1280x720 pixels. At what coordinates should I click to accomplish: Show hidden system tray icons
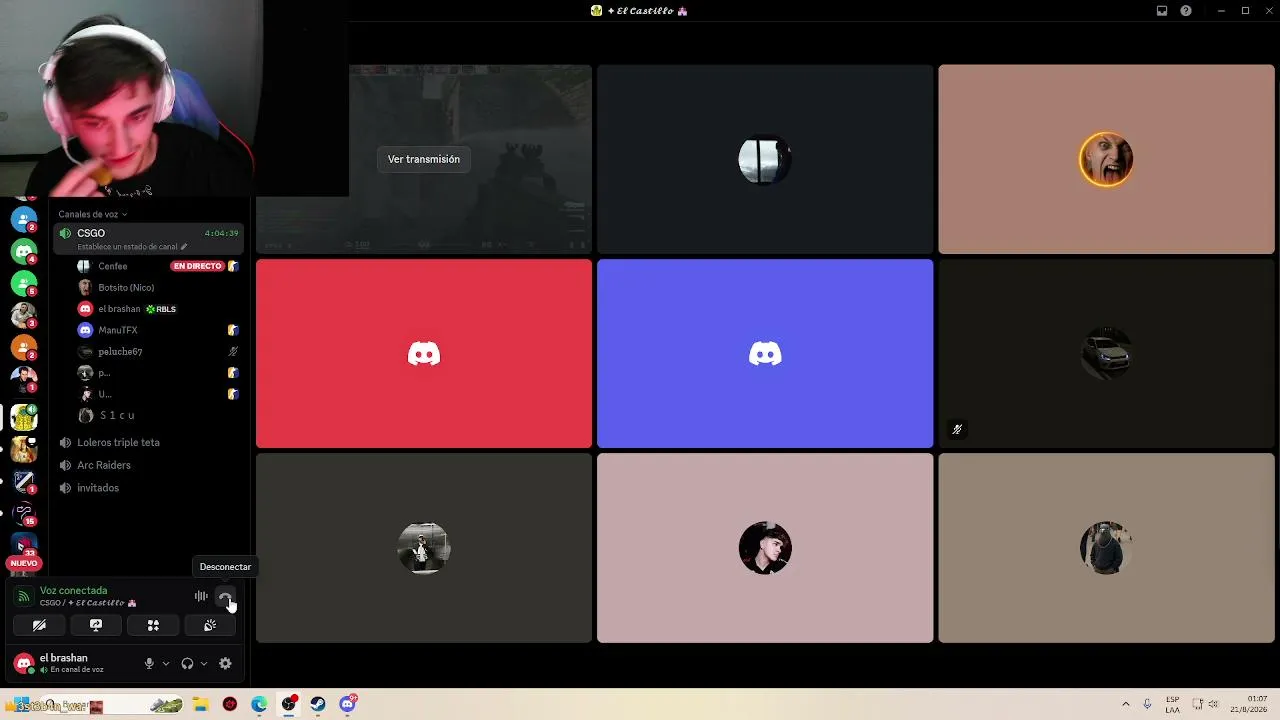[1125, 704]
